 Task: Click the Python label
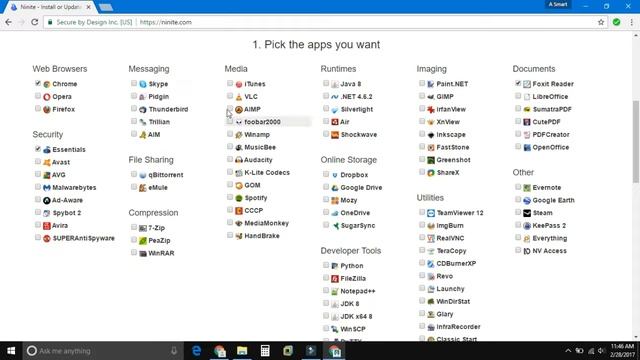point(352,266)
